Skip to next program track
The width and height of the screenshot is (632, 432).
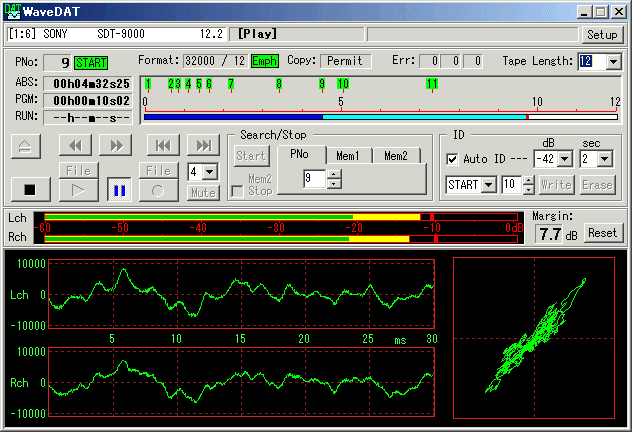tap(203, 146)
